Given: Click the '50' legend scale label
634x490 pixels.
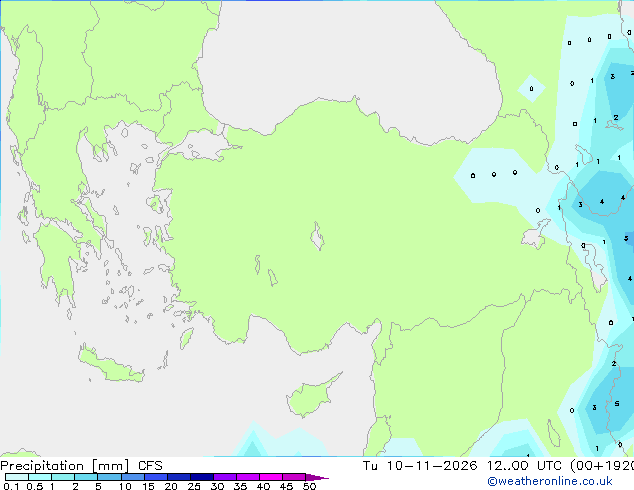Looking at the screenshot, I should (x=309, y=486).
